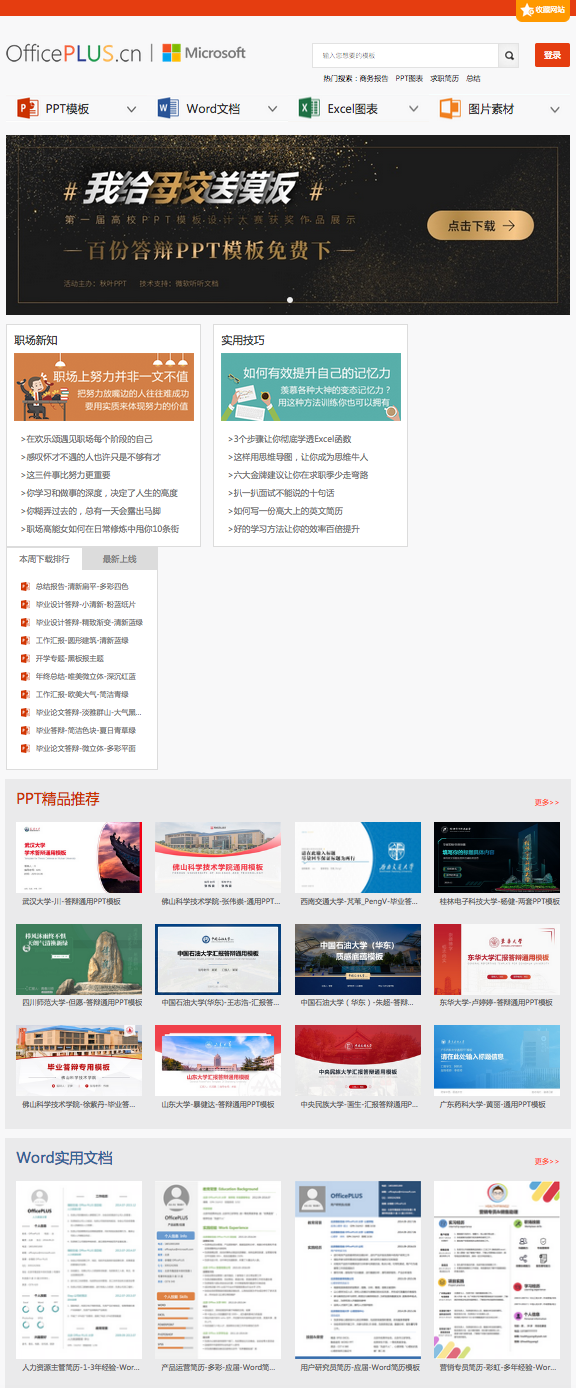Click PPT icon beside 工作汇报-圆形建筑-清新蓝绿
Viewport: 576px width, 1388px height.
pyautogui.click(x=26, y=641)
